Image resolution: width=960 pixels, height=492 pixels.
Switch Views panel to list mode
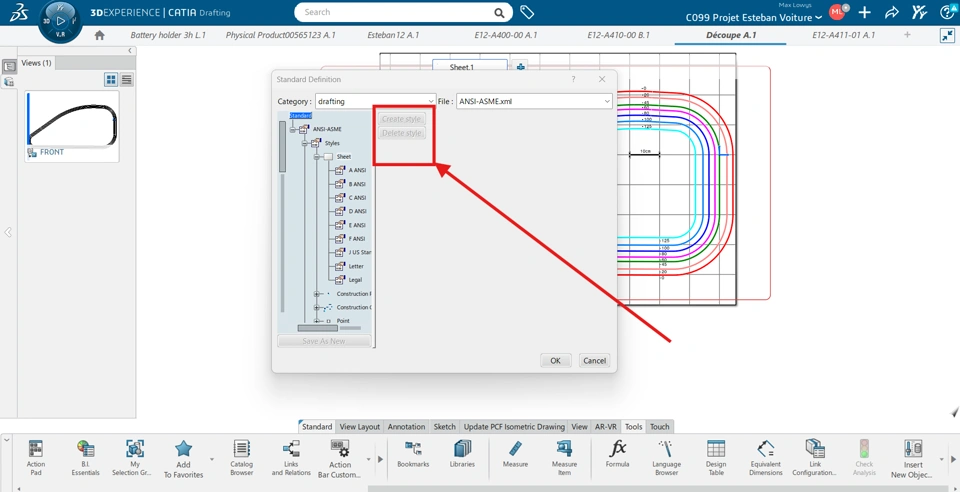pyautogui.click(x=127, y=79)
